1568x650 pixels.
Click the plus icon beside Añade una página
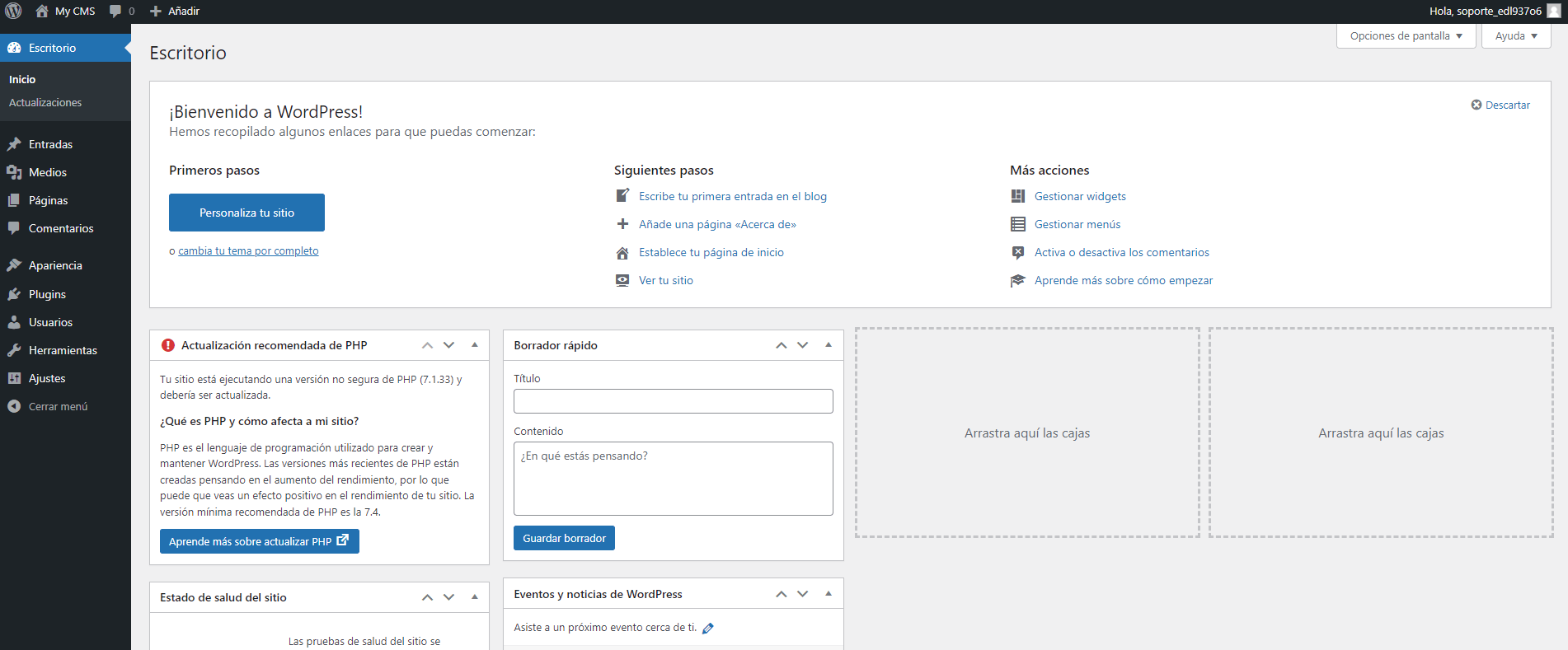tap(623, 224)
